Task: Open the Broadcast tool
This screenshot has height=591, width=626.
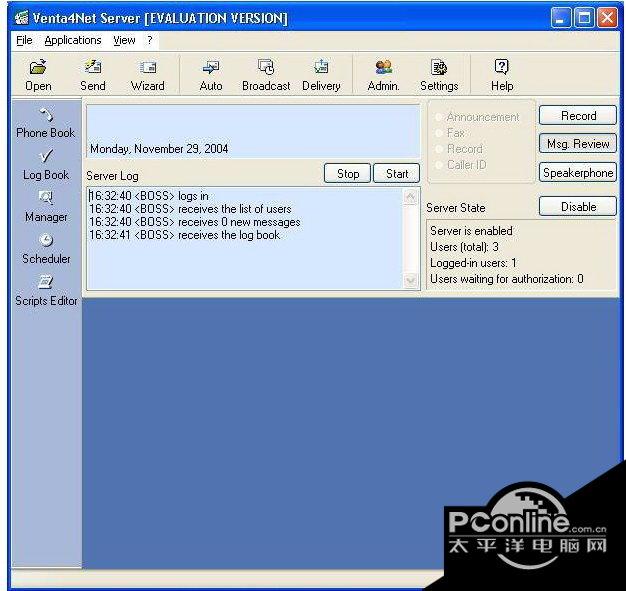Action: click(266, 75)
